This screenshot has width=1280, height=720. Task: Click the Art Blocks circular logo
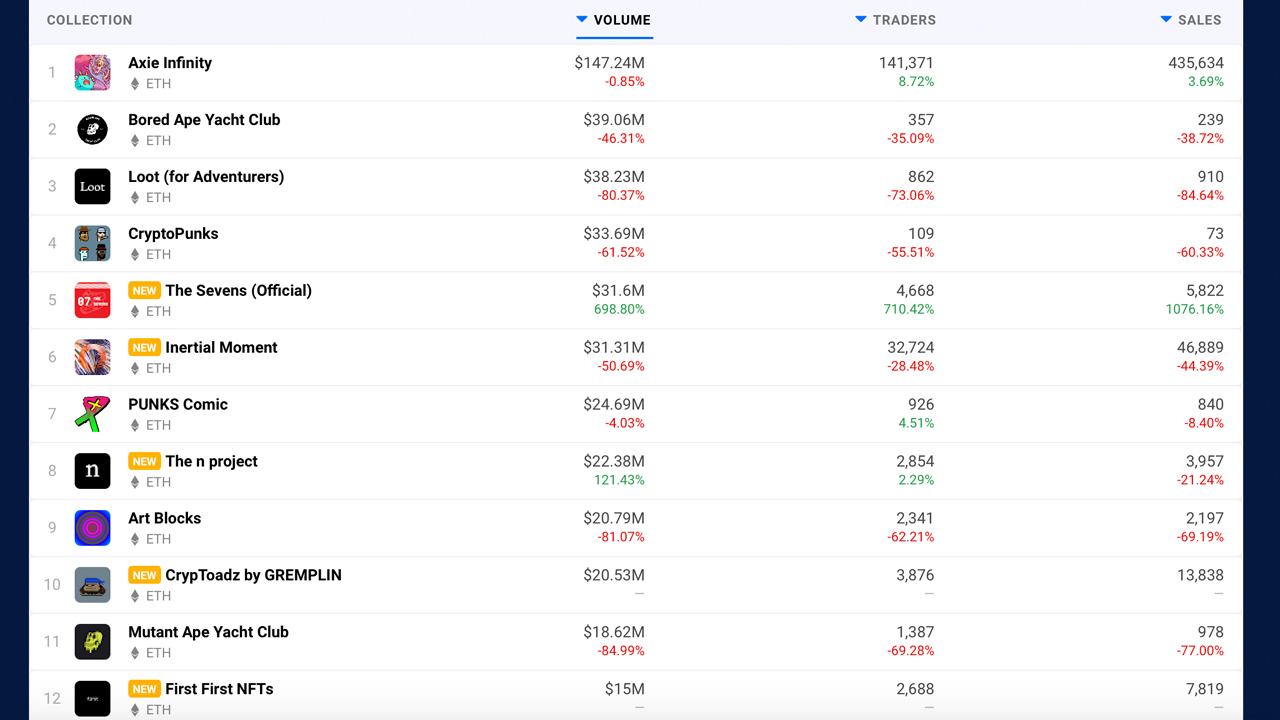(92, 529)
